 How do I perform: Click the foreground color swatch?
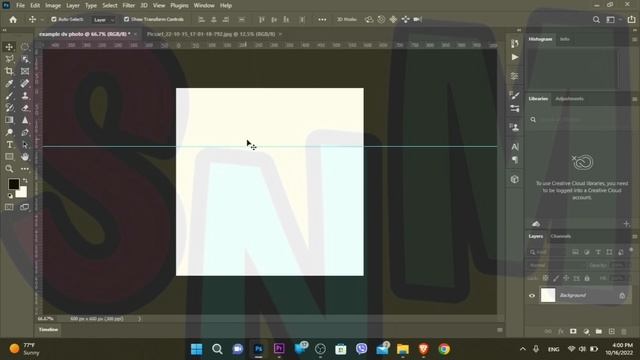[x=13, y=184]
